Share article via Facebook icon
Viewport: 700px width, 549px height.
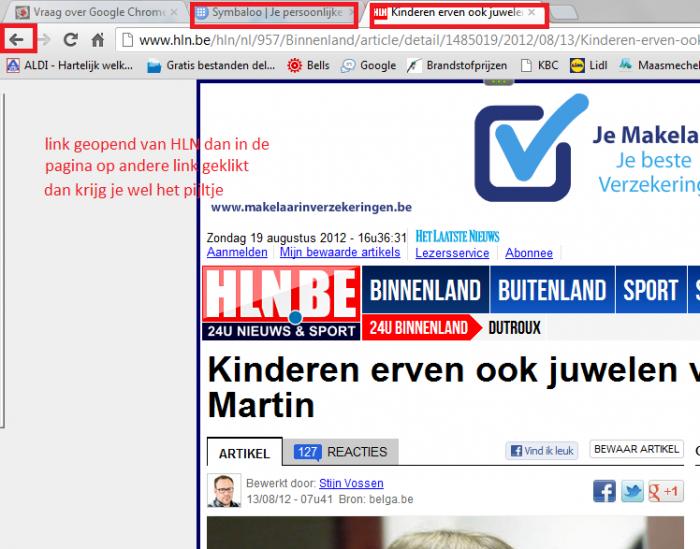(x=604, y=491)
